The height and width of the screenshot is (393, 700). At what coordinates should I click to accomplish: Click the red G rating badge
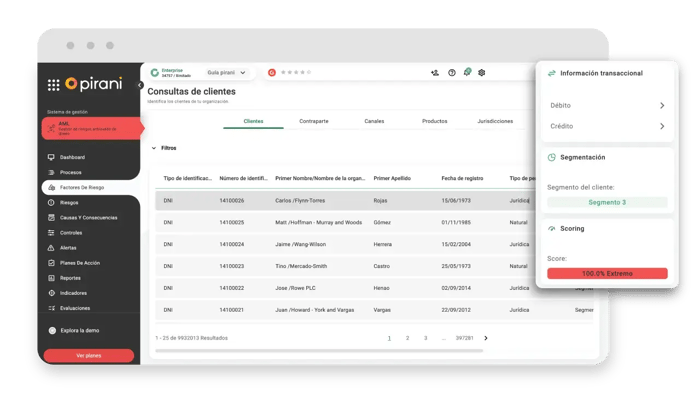click(x=272, y=72)
